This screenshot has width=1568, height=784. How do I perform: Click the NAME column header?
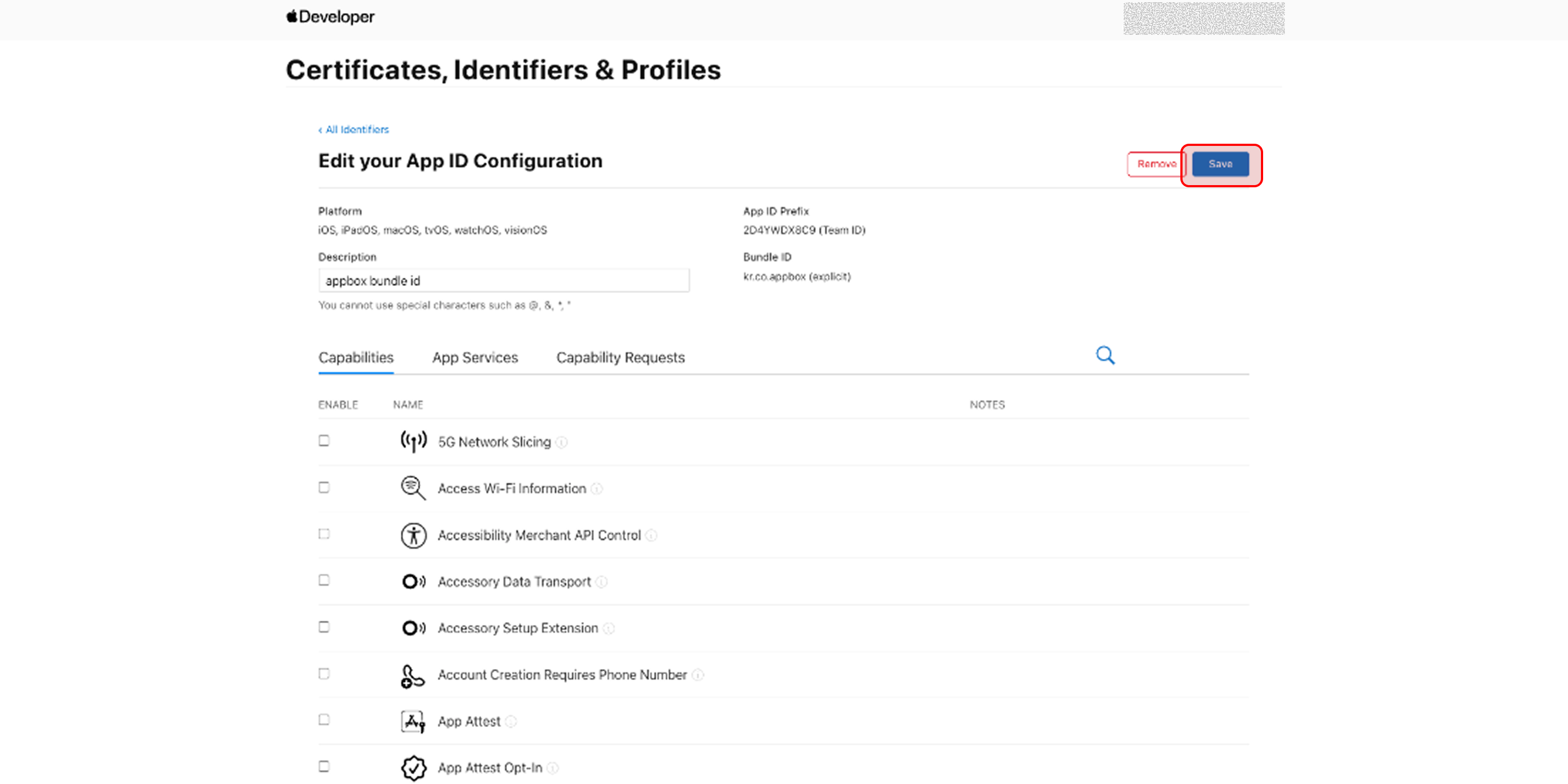click(x=408, y=406)
